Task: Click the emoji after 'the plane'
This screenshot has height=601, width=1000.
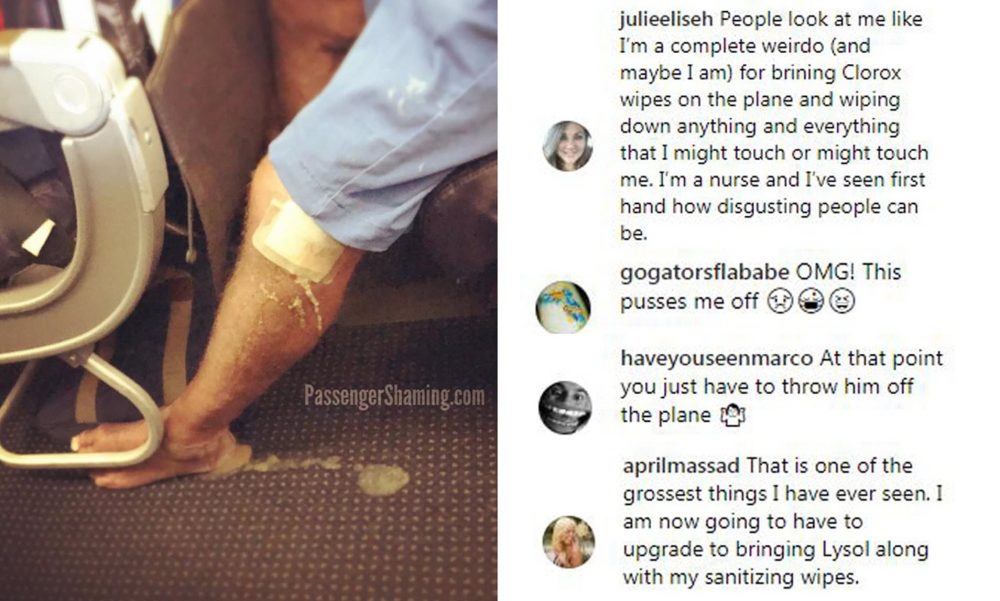Action: (x=732, y=415)
